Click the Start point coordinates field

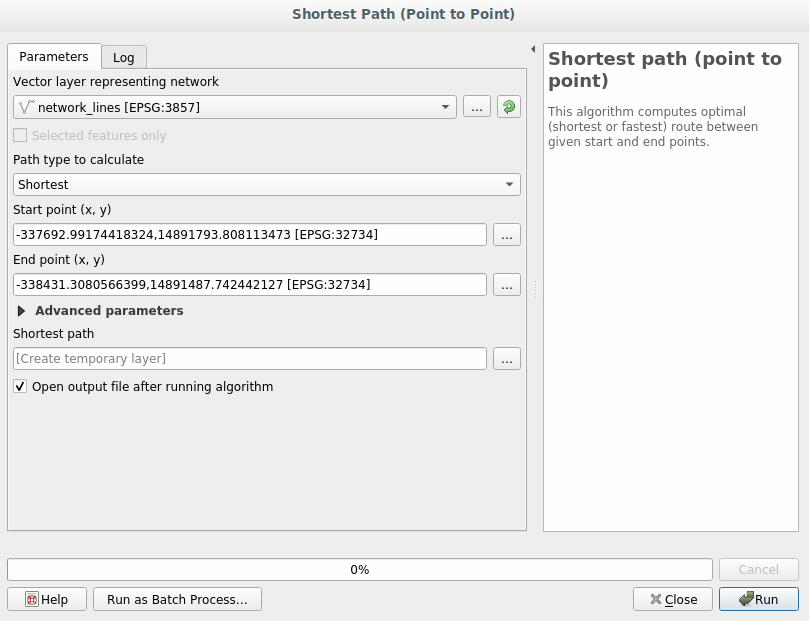tap(250, 235)
